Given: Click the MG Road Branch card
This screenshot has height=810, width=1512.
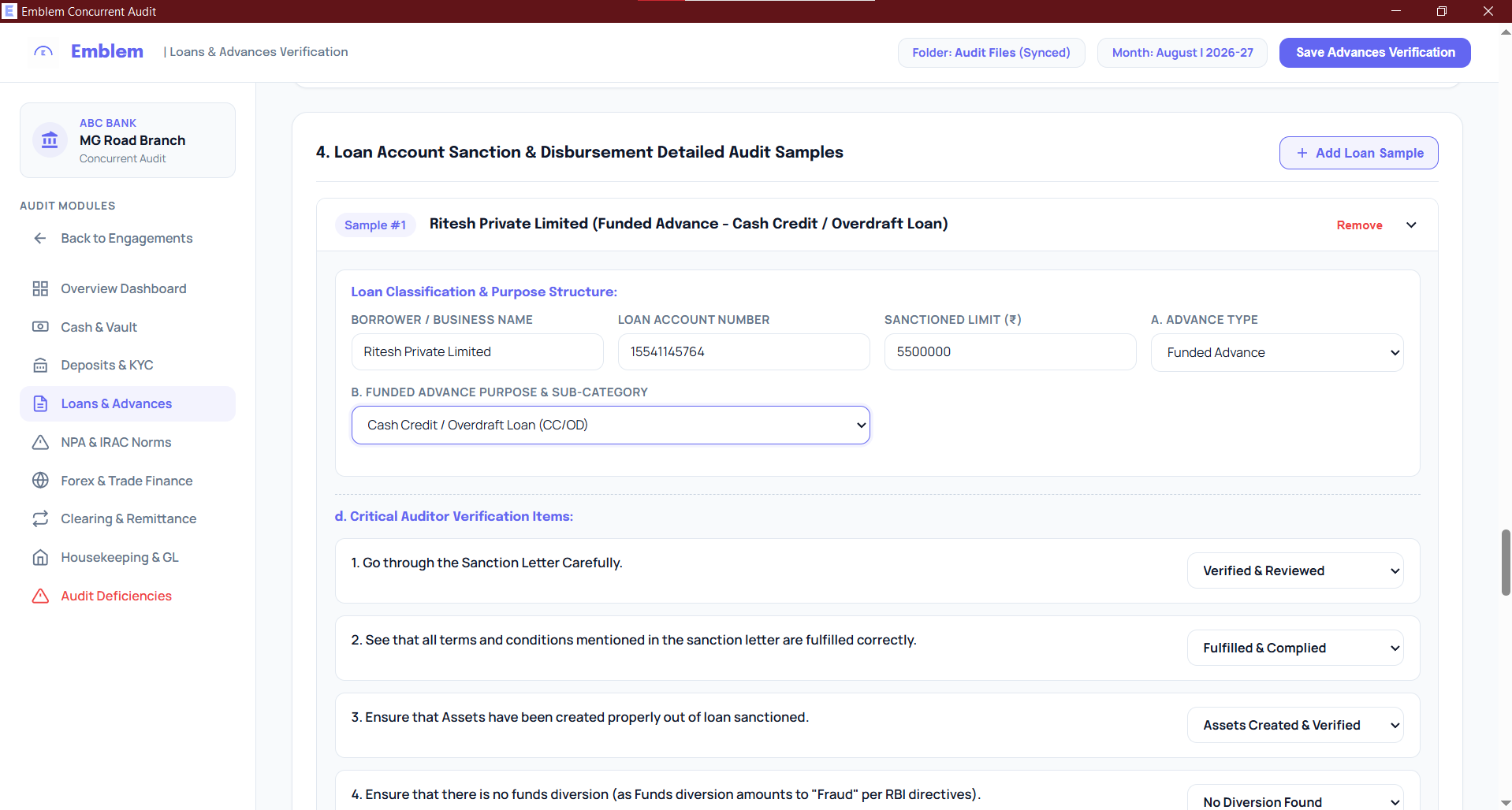Looking at the screenshot, I should point(128,140).
